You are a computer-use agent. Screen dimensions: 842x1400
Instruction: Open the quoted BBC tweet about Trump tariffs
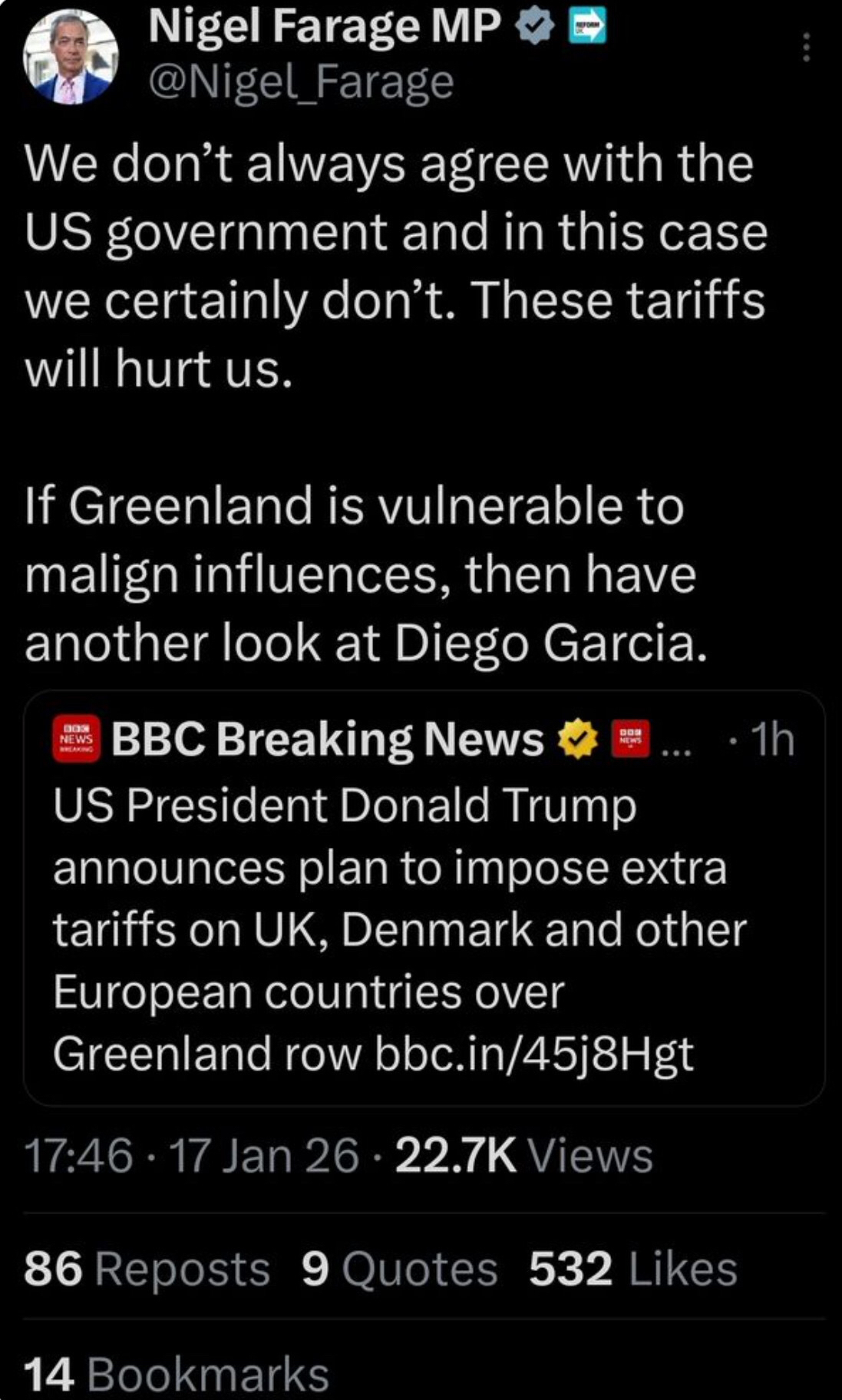(399, 899)
